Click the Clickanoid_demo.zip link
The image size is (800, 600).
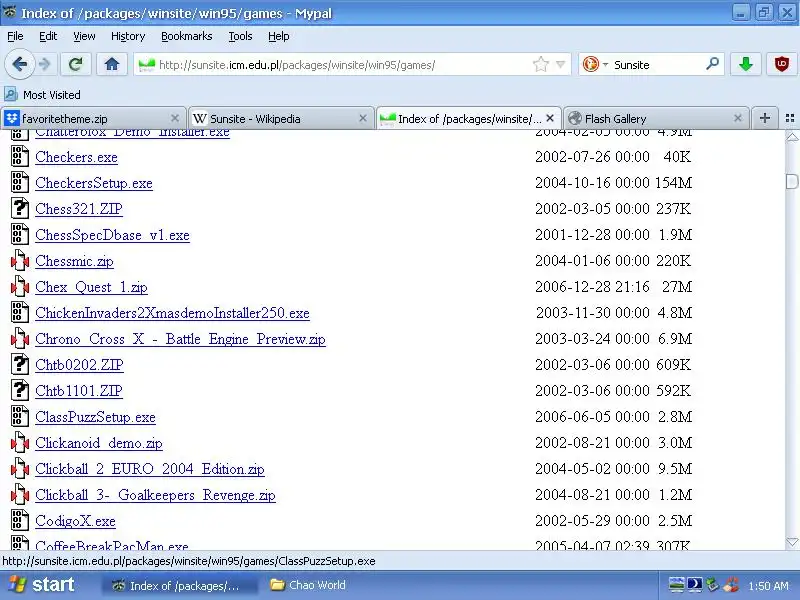(x=99, y=443)
